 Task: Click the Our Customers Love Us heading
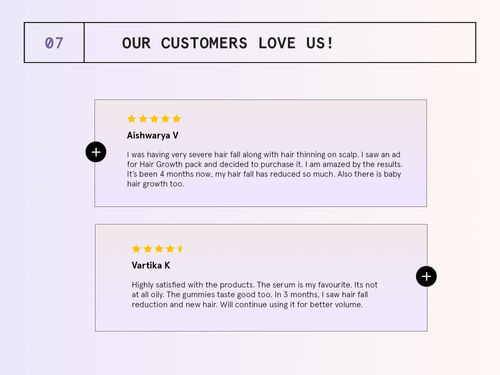click(228, 43)
